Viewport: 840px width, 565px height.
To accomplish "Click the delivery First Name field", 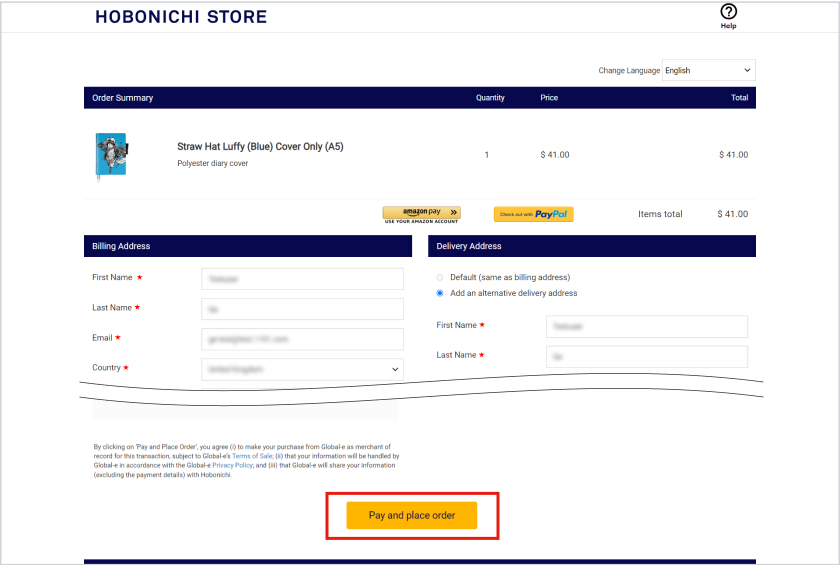I will point(646,326).
